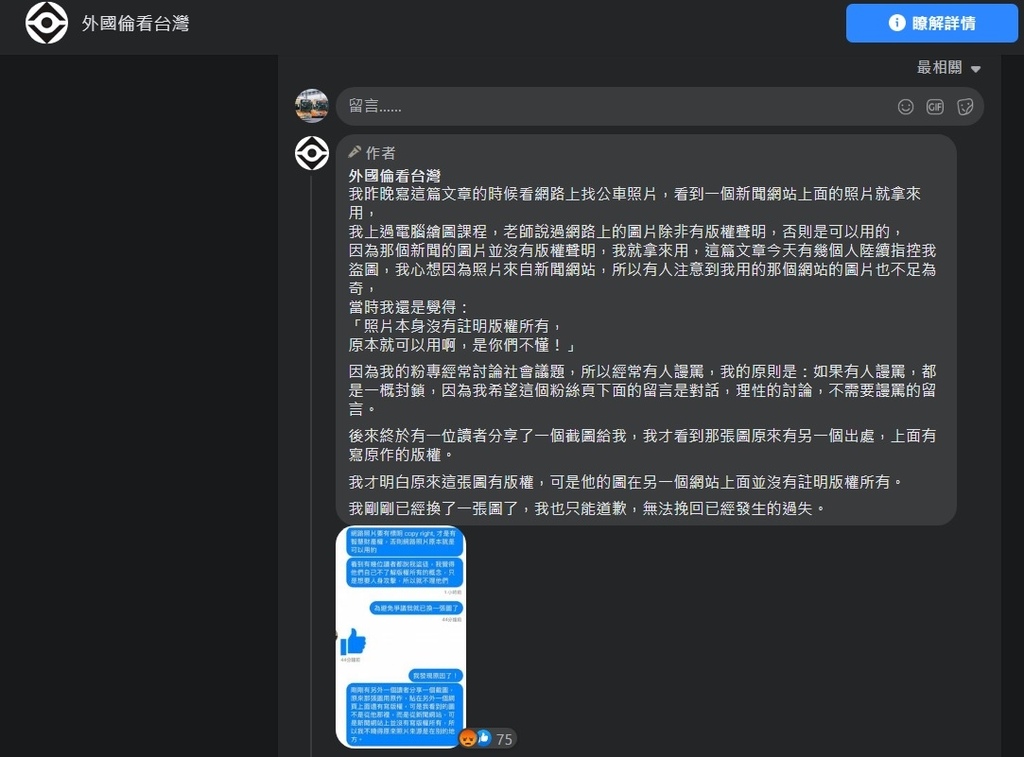
Task: Click the angry reaction emoji icon
Action: [x=468, y=738]
